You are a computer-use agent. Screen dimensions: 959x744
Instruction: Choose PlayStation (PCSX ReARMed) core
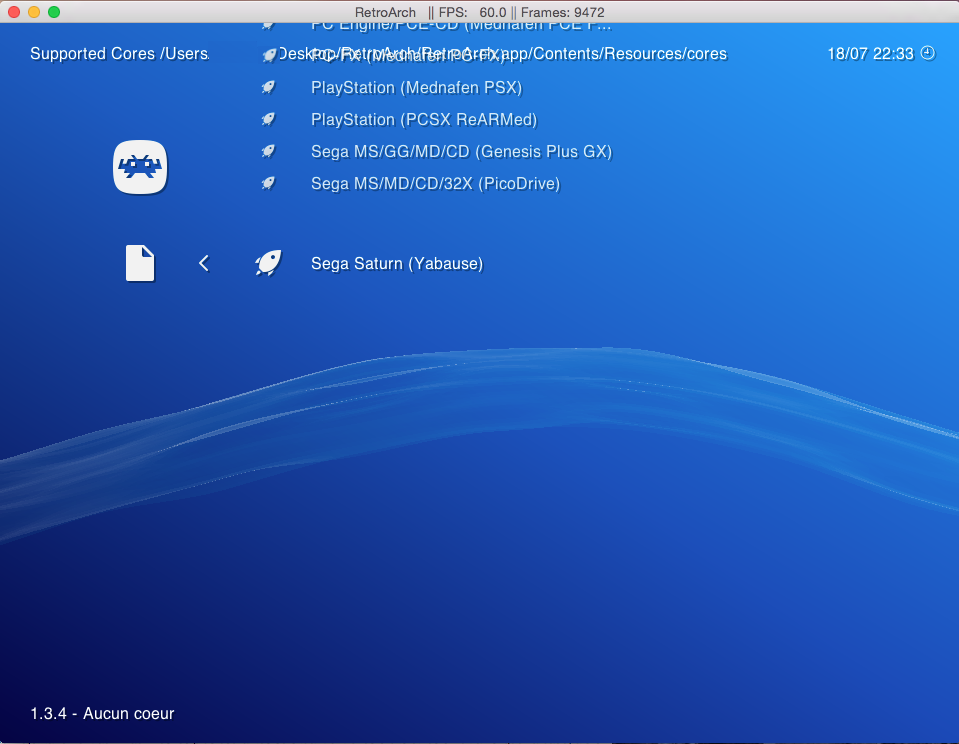[424, 119]
